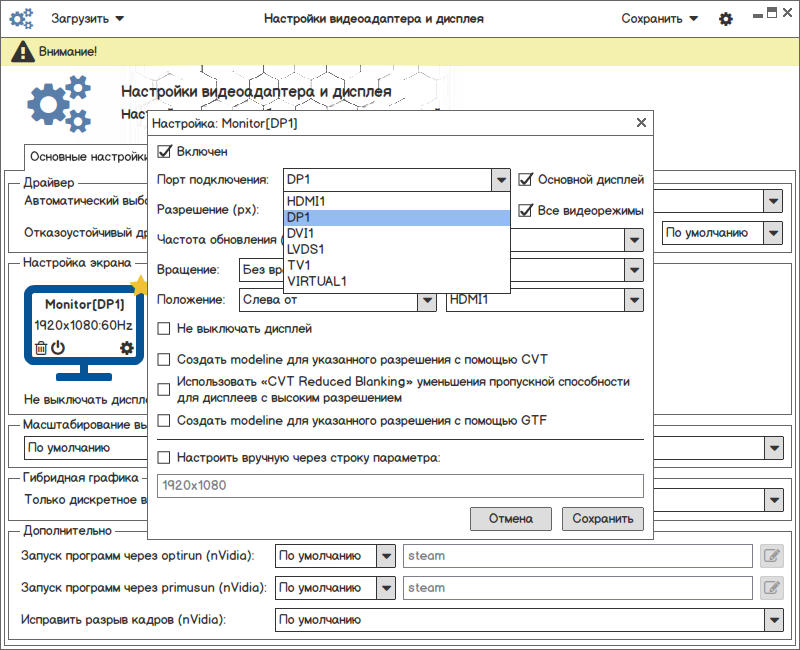The image size is (800, 650).
Task: Toggle the Основной дисплей checkbox
Action: (526, 180)
